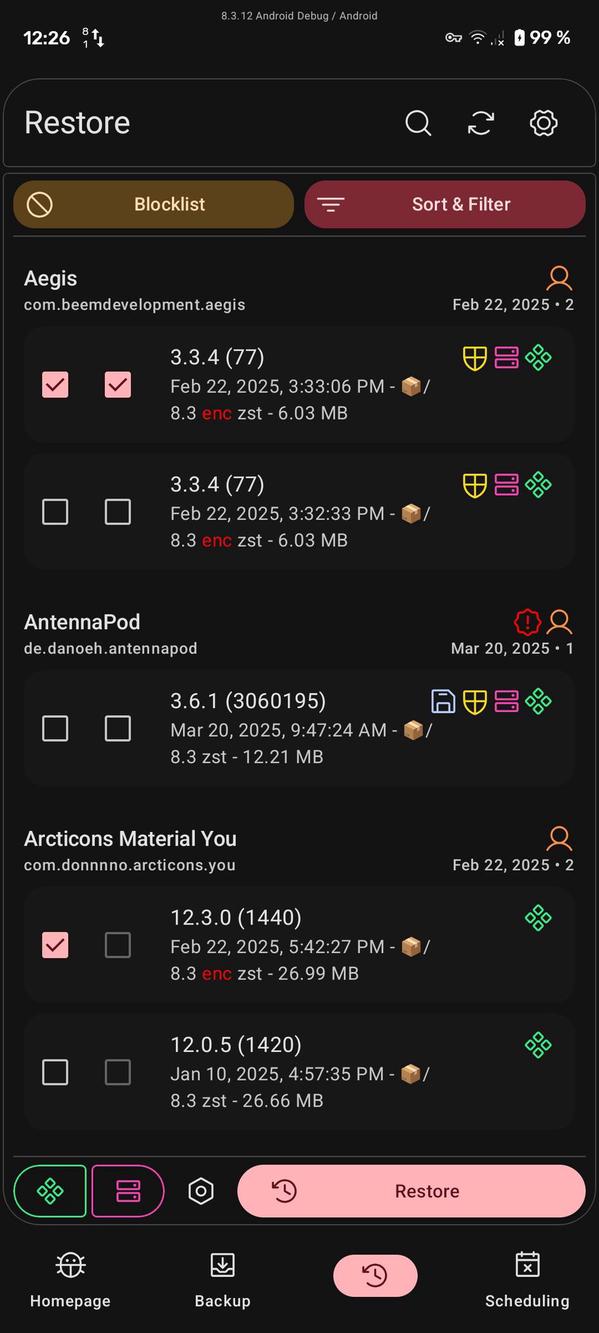The width and height of the screenshot is (599, 1333).
Task: Click the magenta data button near the bottom toolbar
Action: pos(125,1191)
